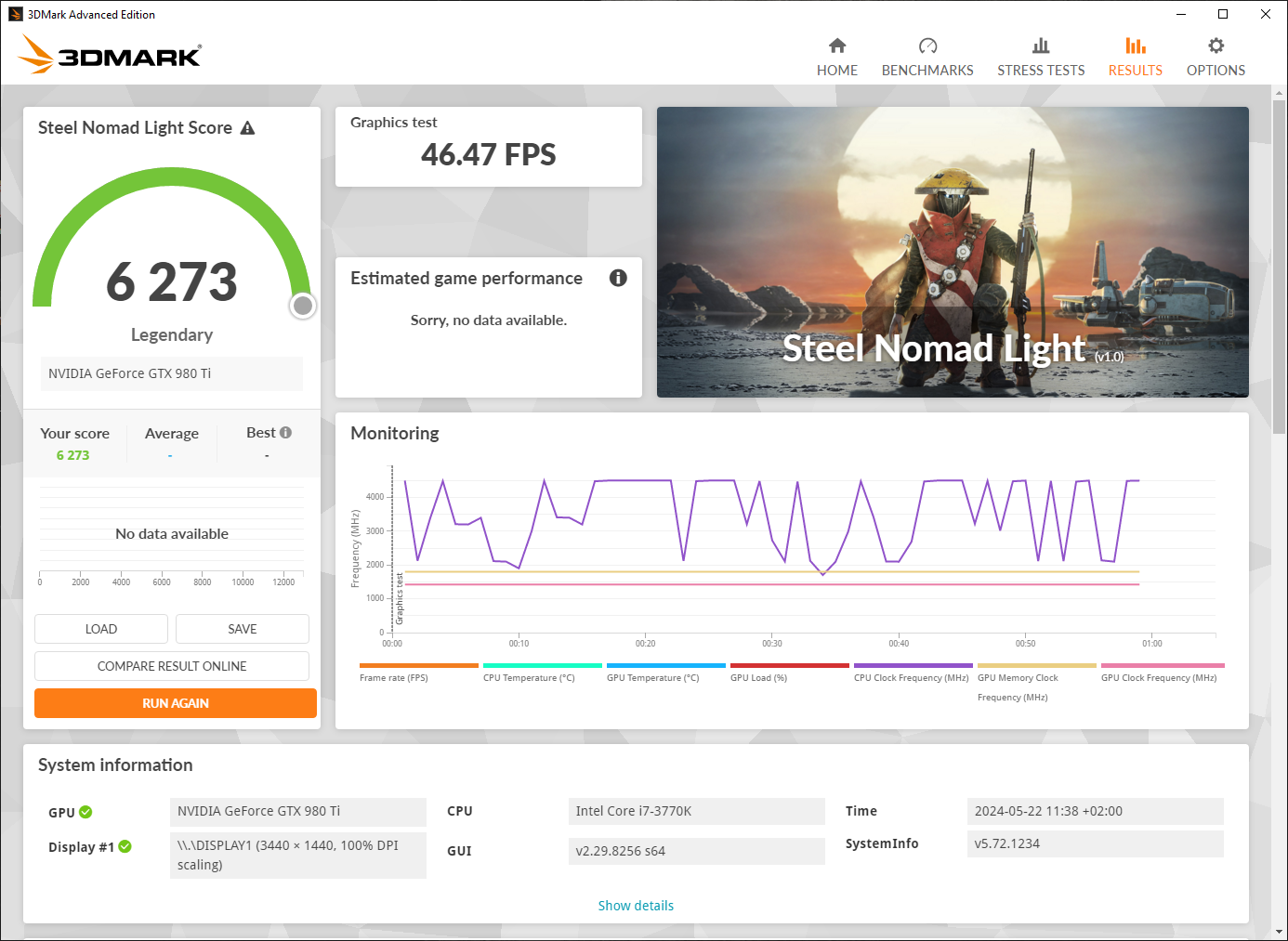Click the RUN AGAIN button
Screen dimensions: 1288x941
tap(176, 703)
